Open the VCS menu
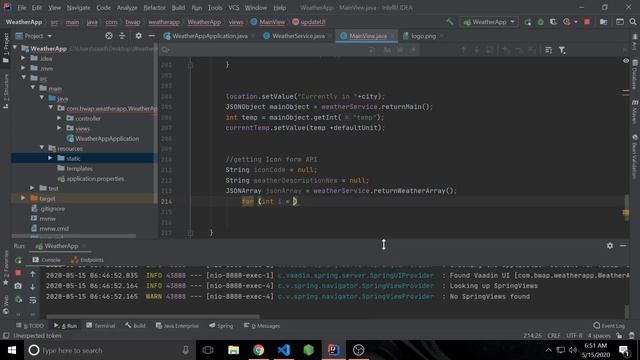The width and height of the screenshot is (640, 360). pyautogui.click(x=233, y=8)
